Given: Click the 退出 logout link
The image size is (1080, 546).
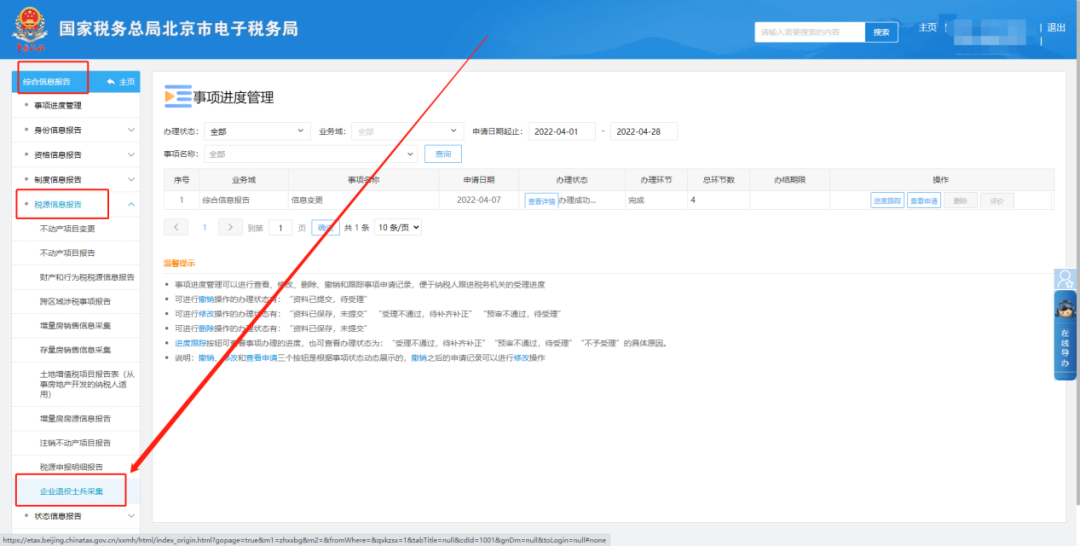Looking at the screenshot, I should [x=1057, y=28].
